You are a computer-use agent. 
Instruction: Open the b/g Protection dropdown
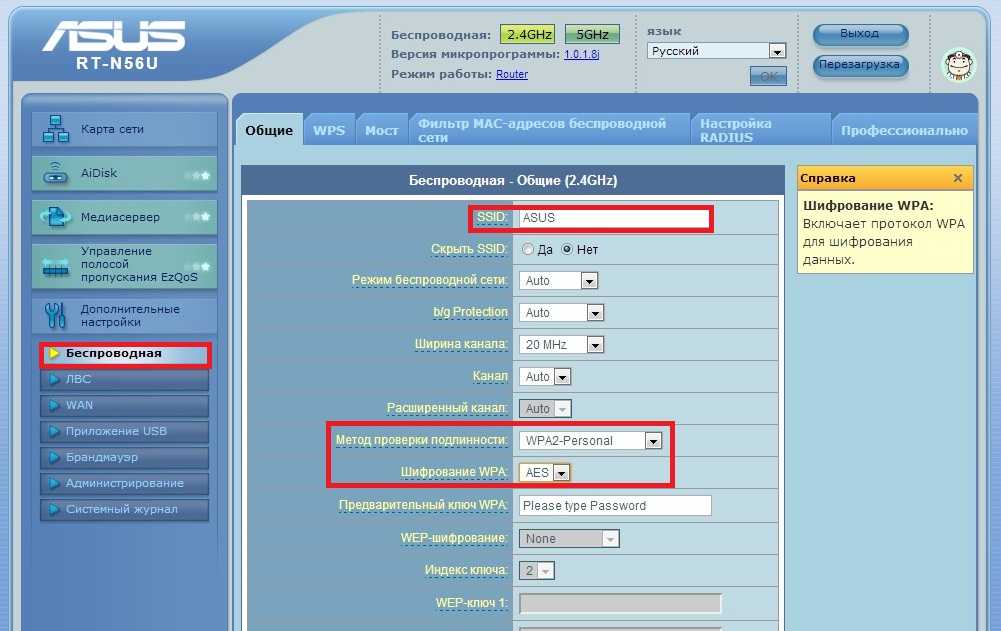(561, 312)
